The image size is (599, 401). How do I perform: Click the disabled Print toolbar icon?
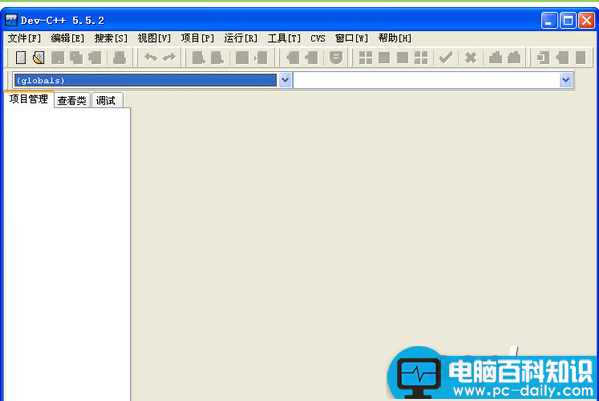coord(119,58)
